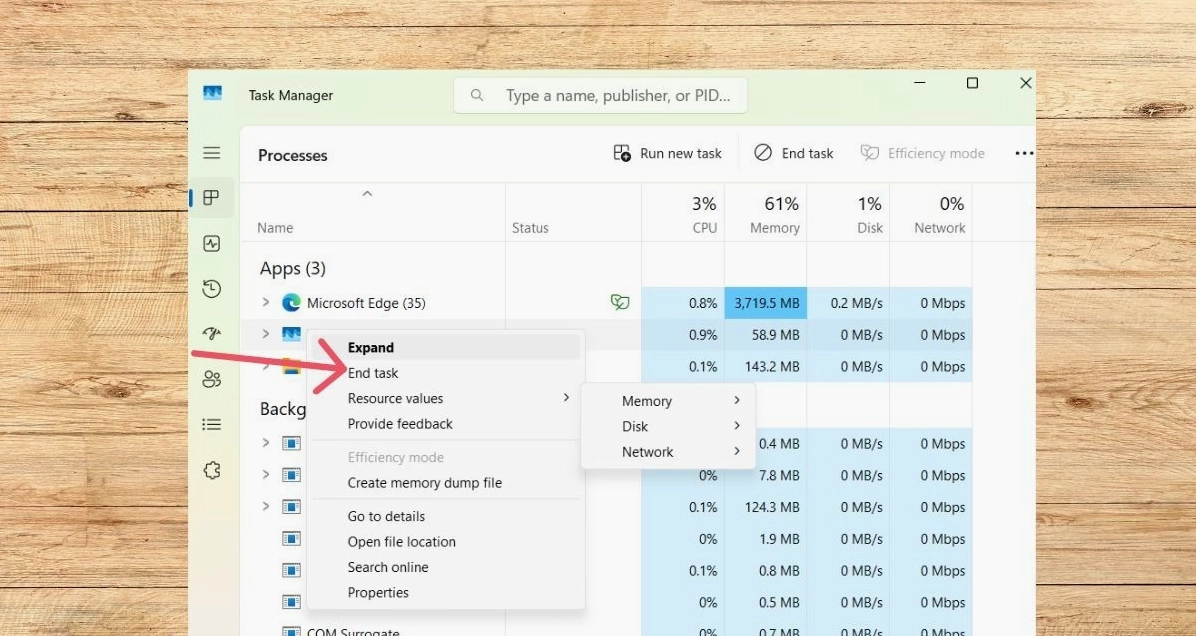Choose End task in context menu
1196x636 pixels.
(x=373, y=373)
